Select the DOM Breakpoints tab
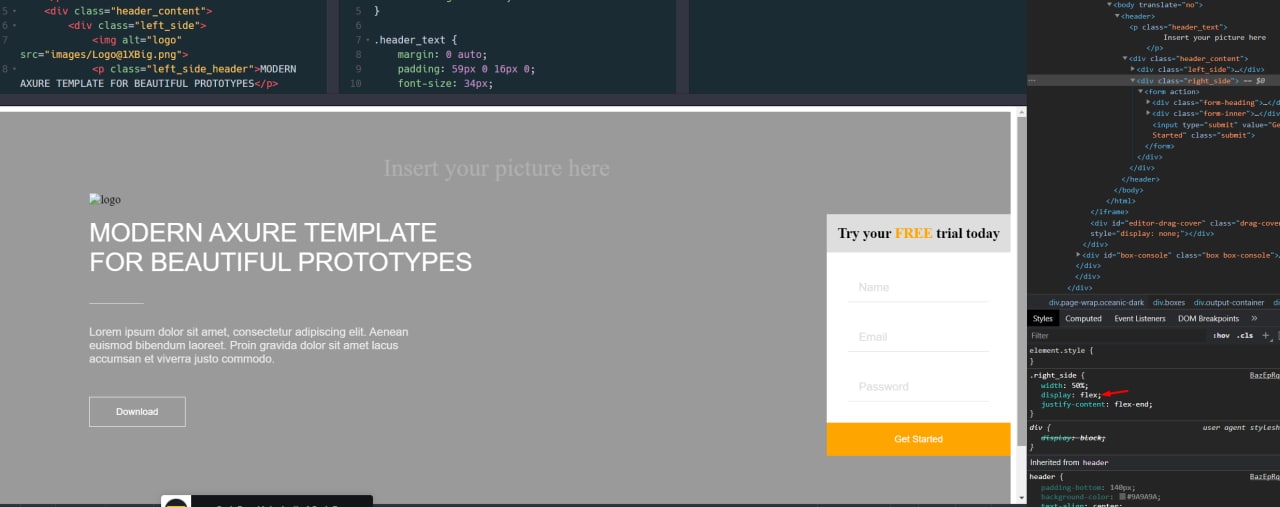 click(1208, 318)
